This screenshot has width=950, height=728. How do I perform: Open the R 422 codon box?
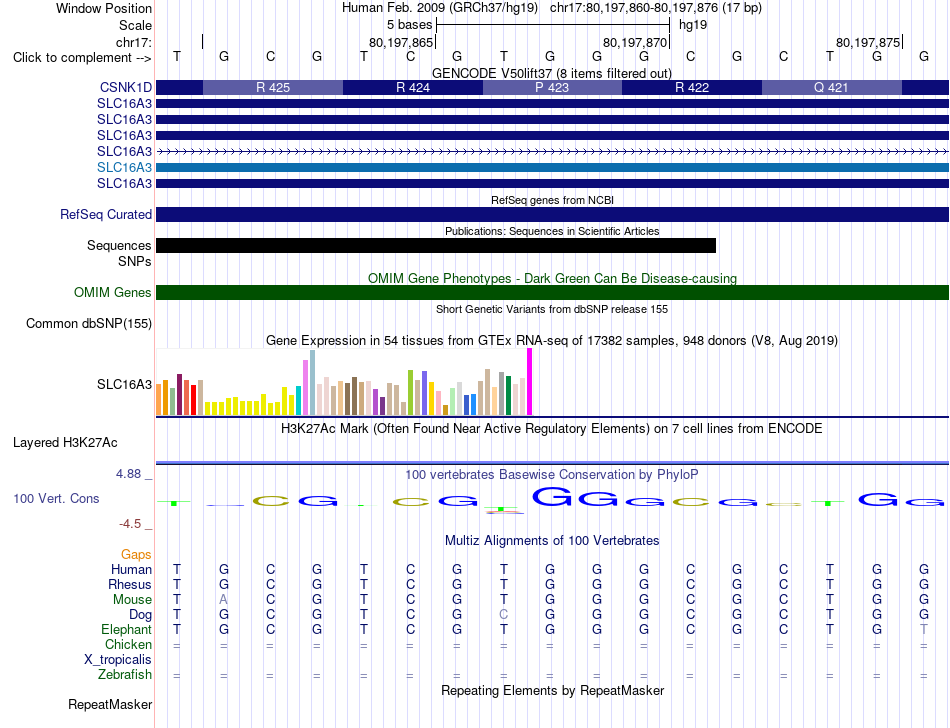(692, 87)
